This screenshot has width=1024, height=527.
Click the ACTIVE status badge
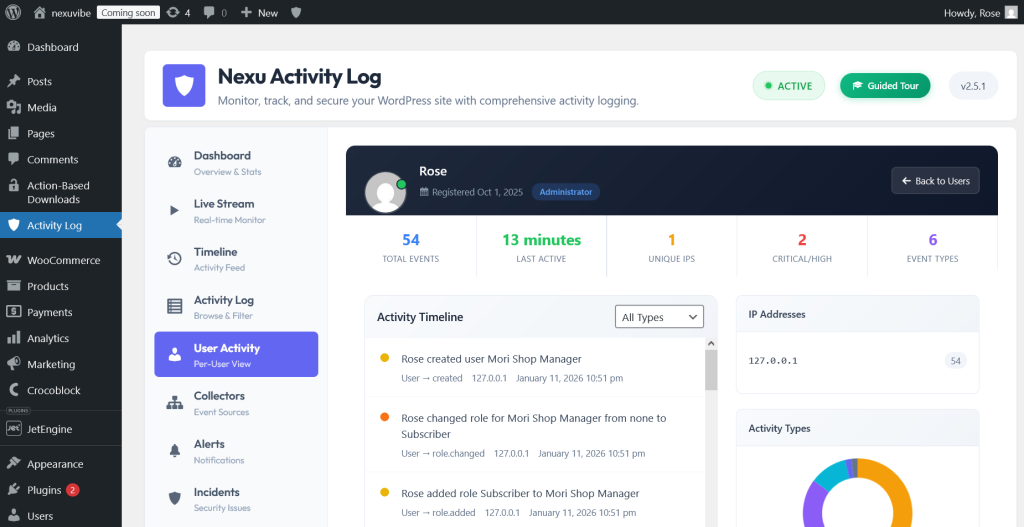[x=789, y=86]
